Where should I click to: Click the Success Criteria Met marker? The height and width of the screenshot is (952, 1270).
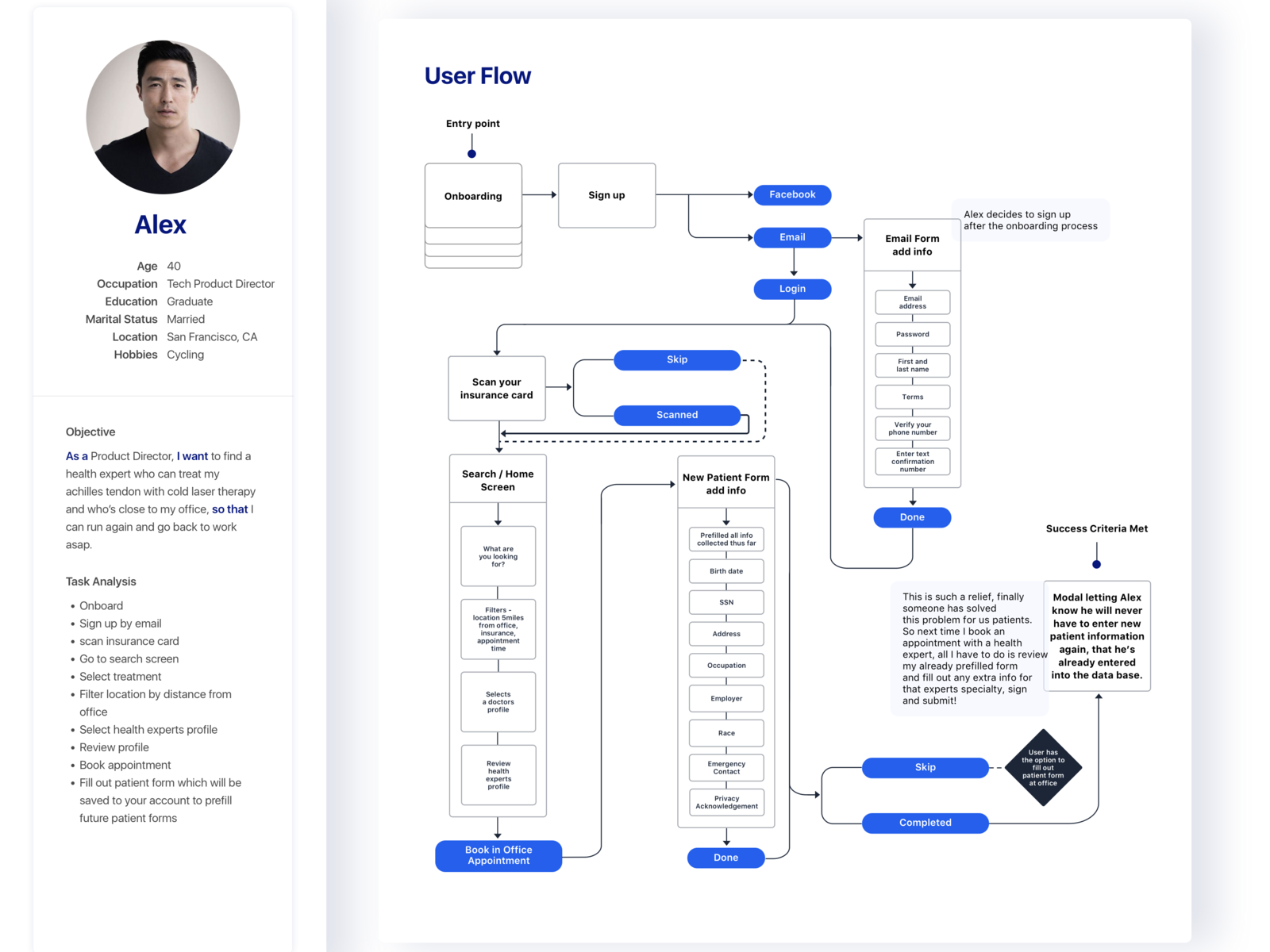tap(1096, 564)
